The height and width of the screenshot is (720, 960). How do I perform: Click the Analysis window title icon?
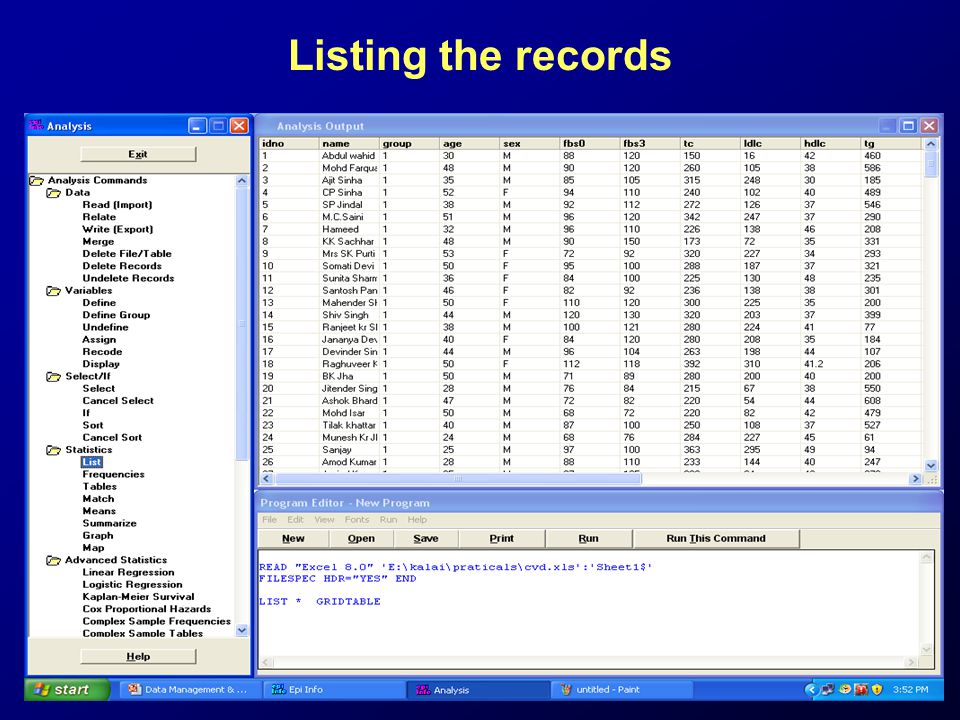click(36, 126)
